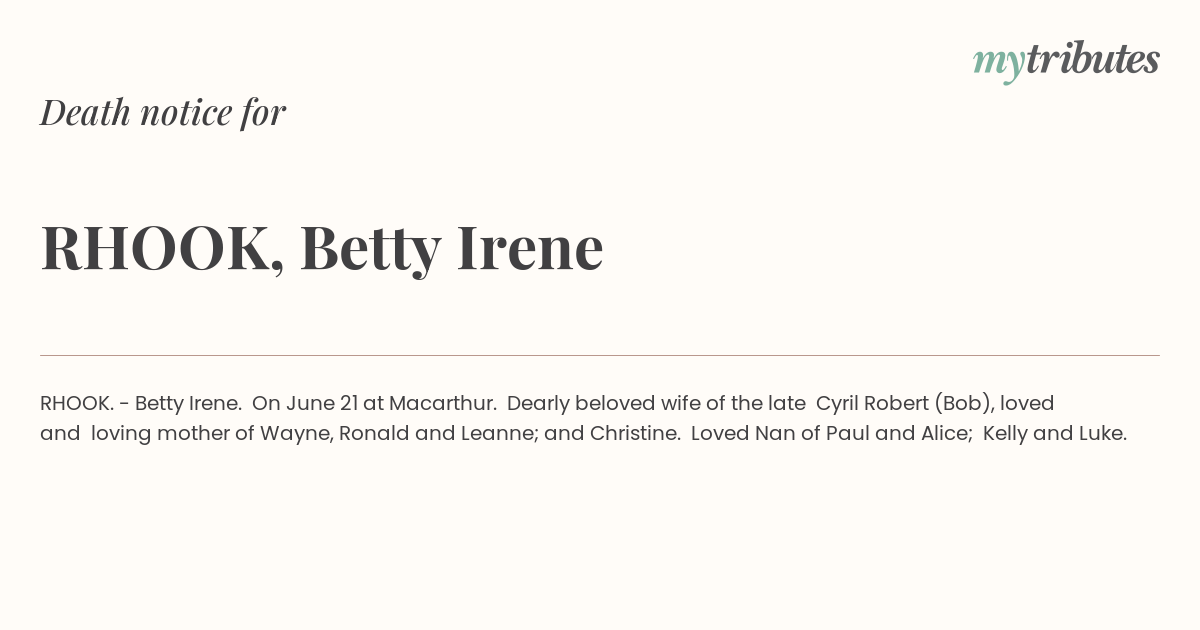Click the word "Macarthur." in the notice

pos(443,403)
